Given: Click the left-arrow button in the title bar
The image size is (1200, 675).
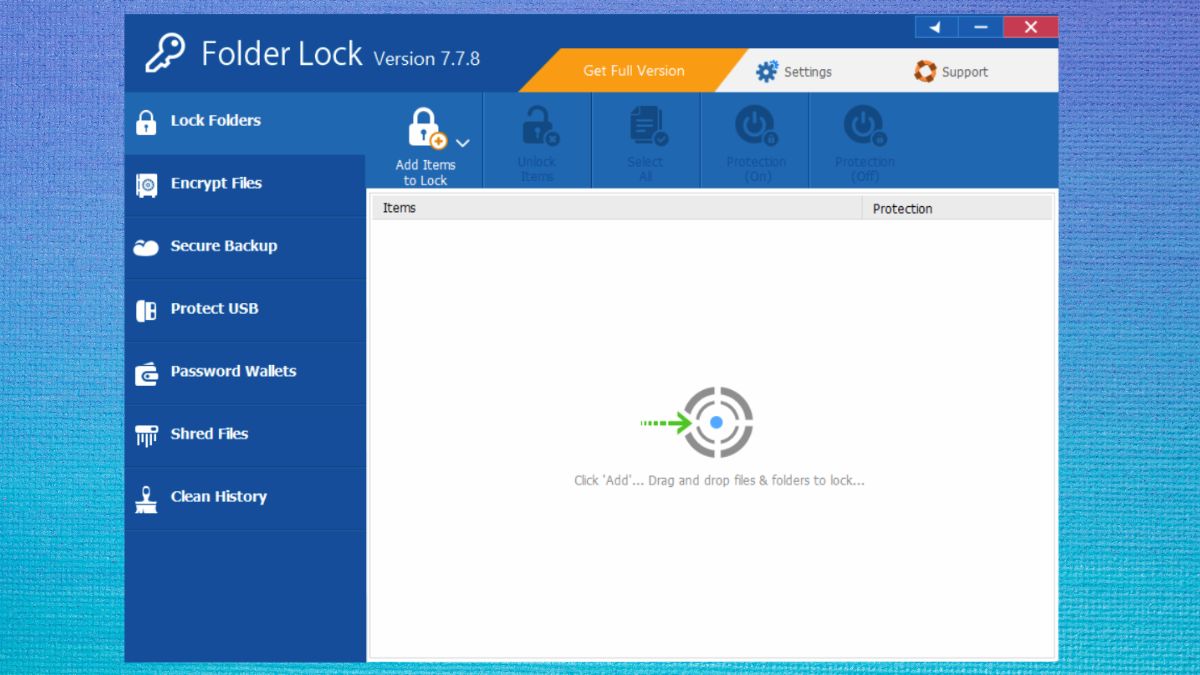Looking at the screenshot, I should coord(936,27).
